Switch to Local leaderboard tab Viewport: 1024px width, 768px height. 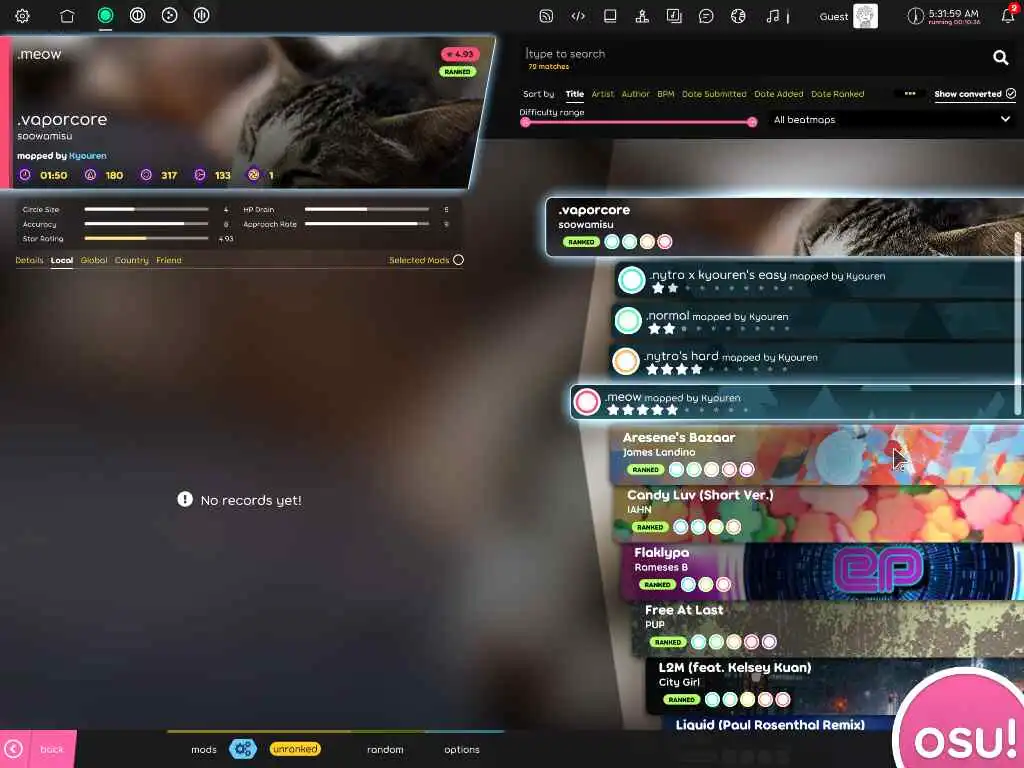[x=62, y=260]
